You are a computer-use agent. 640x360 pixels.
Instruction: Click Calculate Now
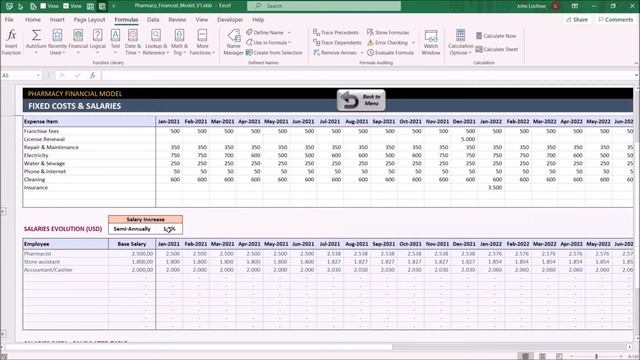click(496, 36)
